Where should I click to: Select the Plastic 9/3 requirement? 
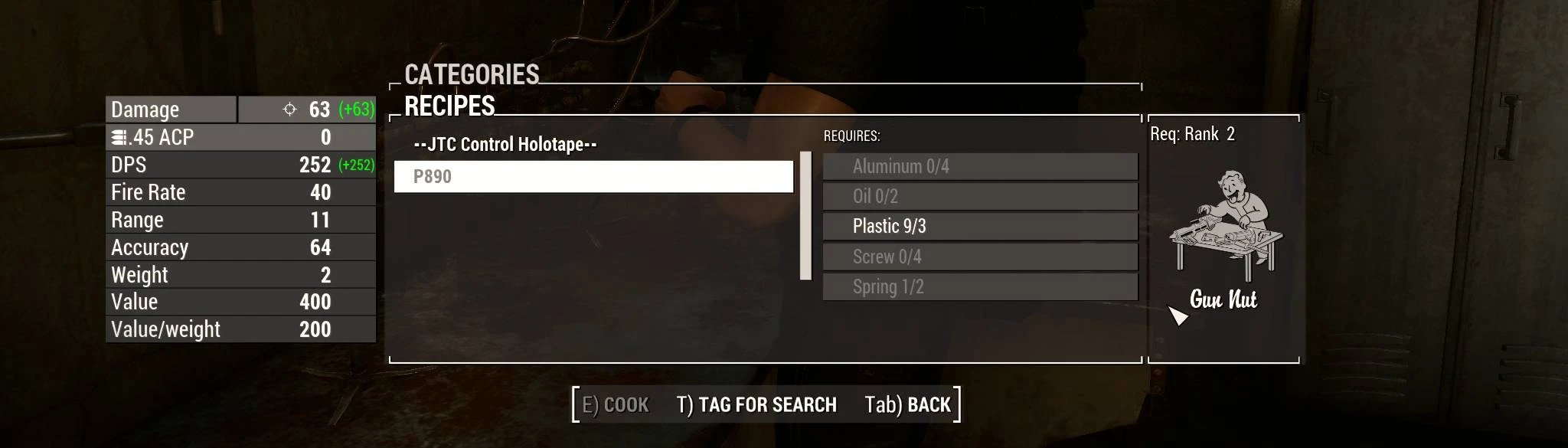coord(980,226)
